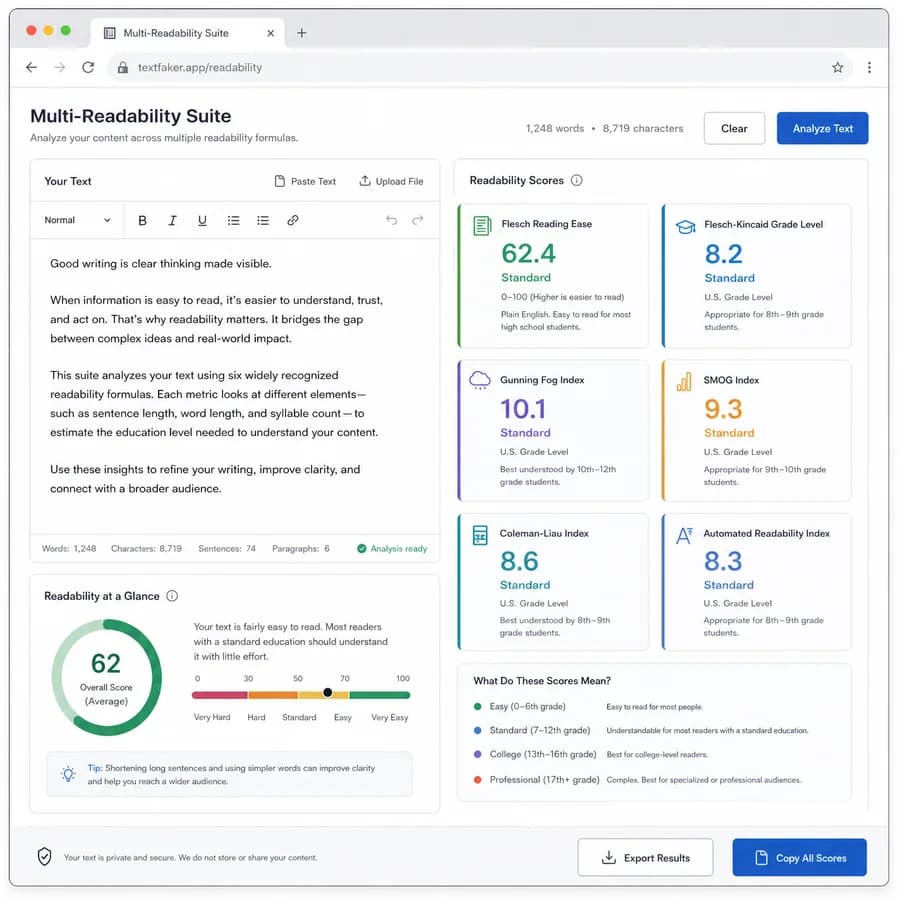
Task: Undo the last edit
Action: tap(391, 220)
